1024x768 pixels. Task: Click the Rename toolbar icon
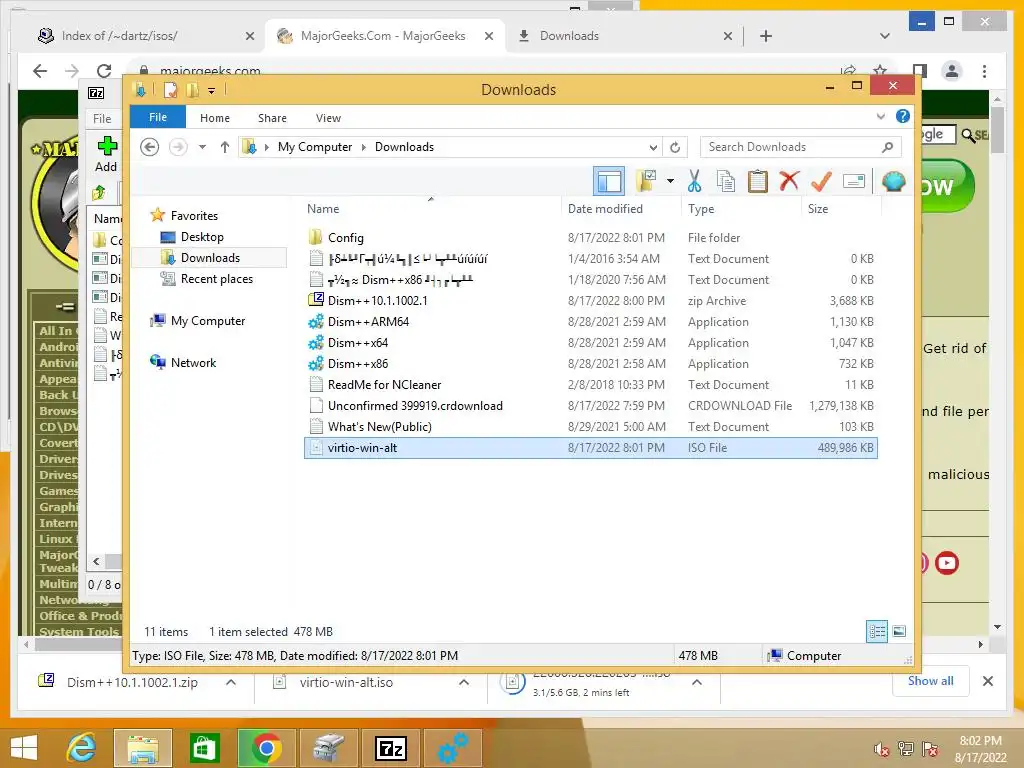pos(854,181)
